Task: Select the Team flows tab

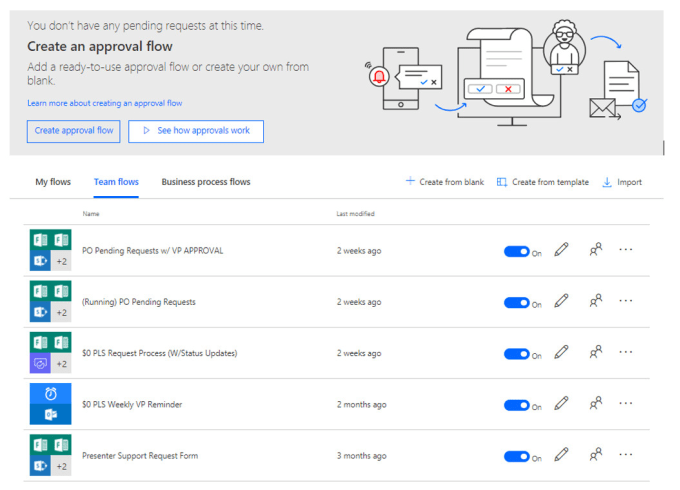Action: [116, 182]
